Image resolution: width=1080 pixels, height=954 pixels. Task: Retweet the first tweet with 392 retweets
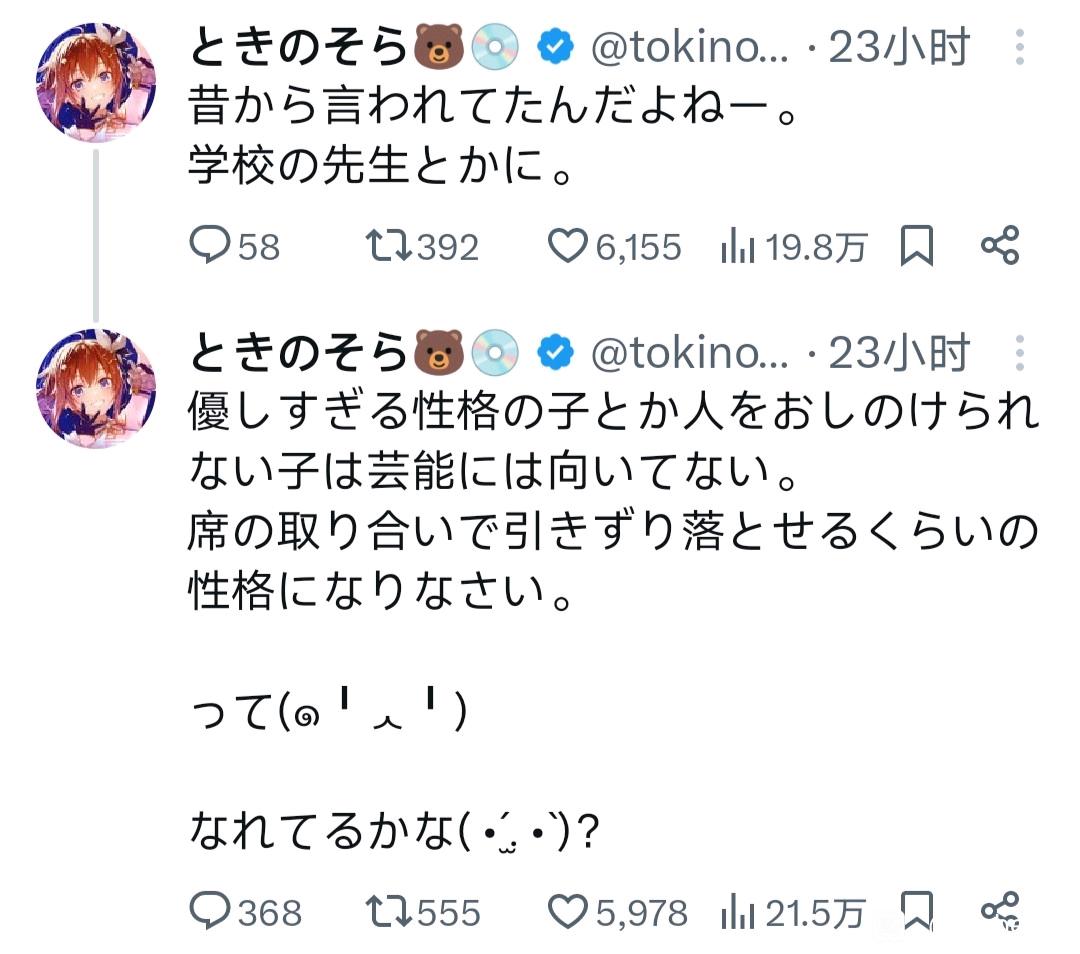coord(422,246)
